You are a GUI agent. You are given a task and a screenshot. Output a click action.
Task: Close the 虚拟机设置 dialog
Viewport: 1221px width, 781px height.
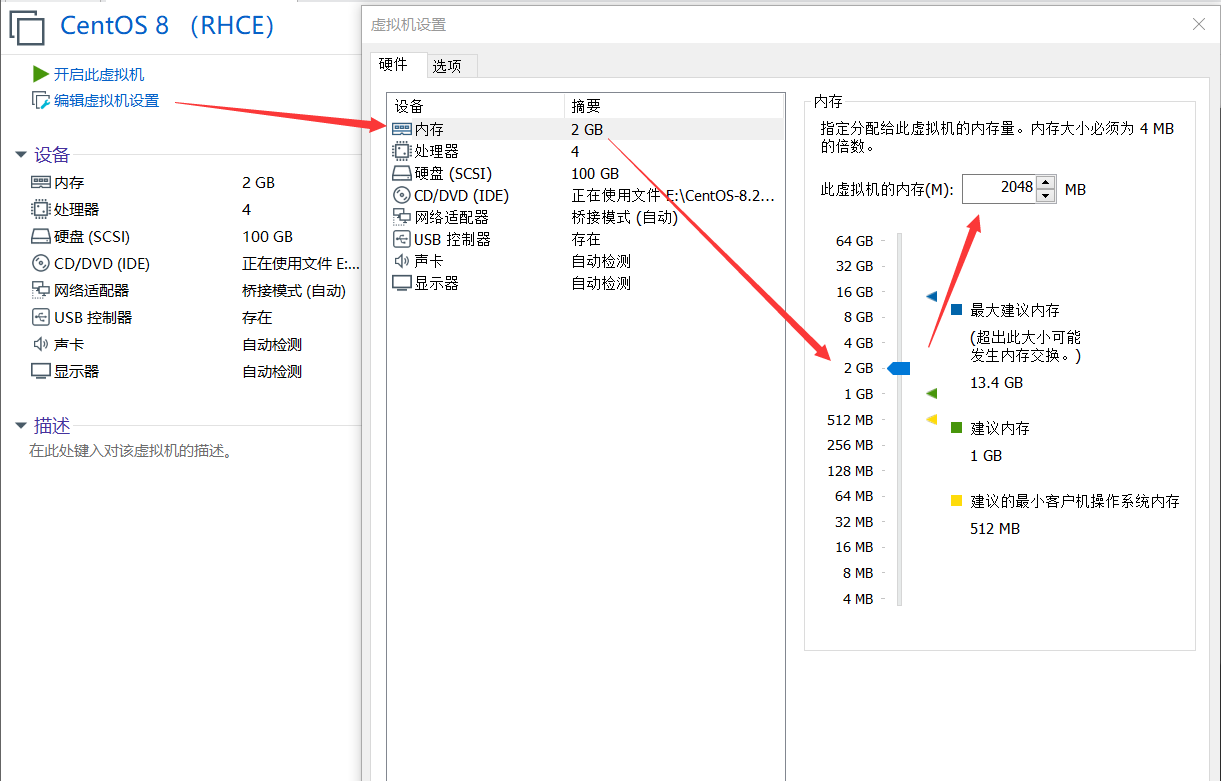click(1199, 25)
